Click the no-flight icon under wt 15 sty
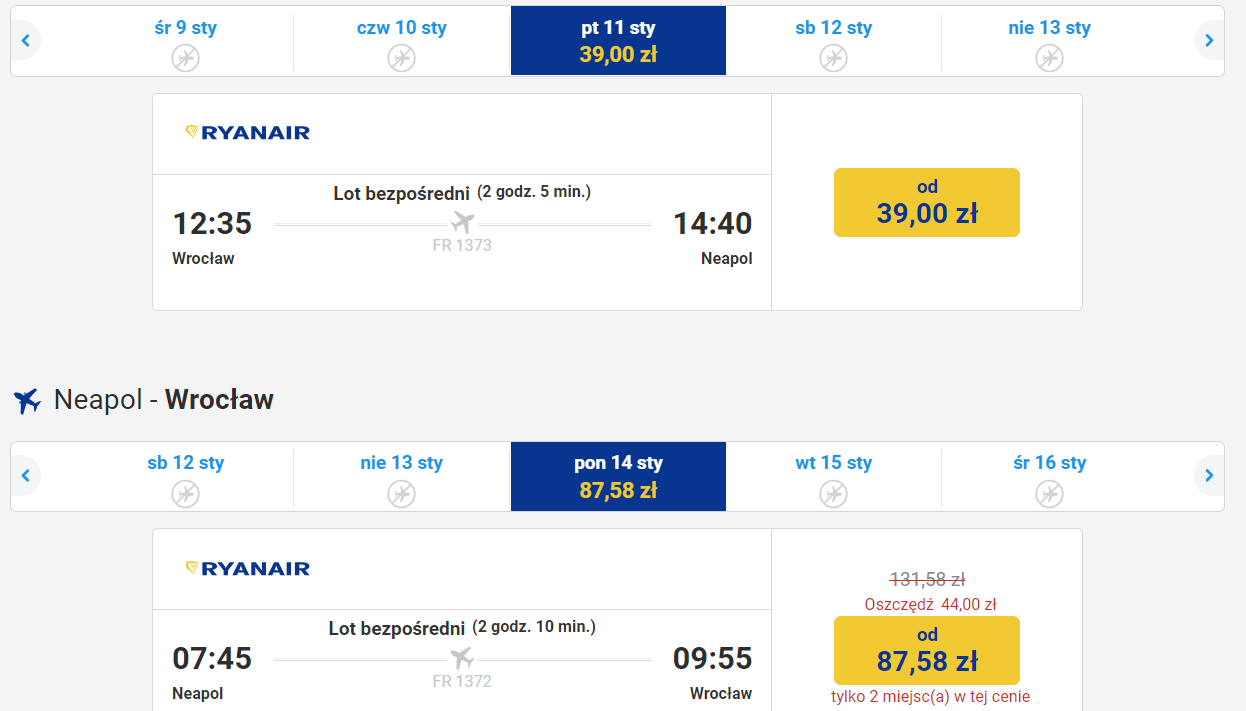Screen dimensions: 1246x711 pos(833,493)
